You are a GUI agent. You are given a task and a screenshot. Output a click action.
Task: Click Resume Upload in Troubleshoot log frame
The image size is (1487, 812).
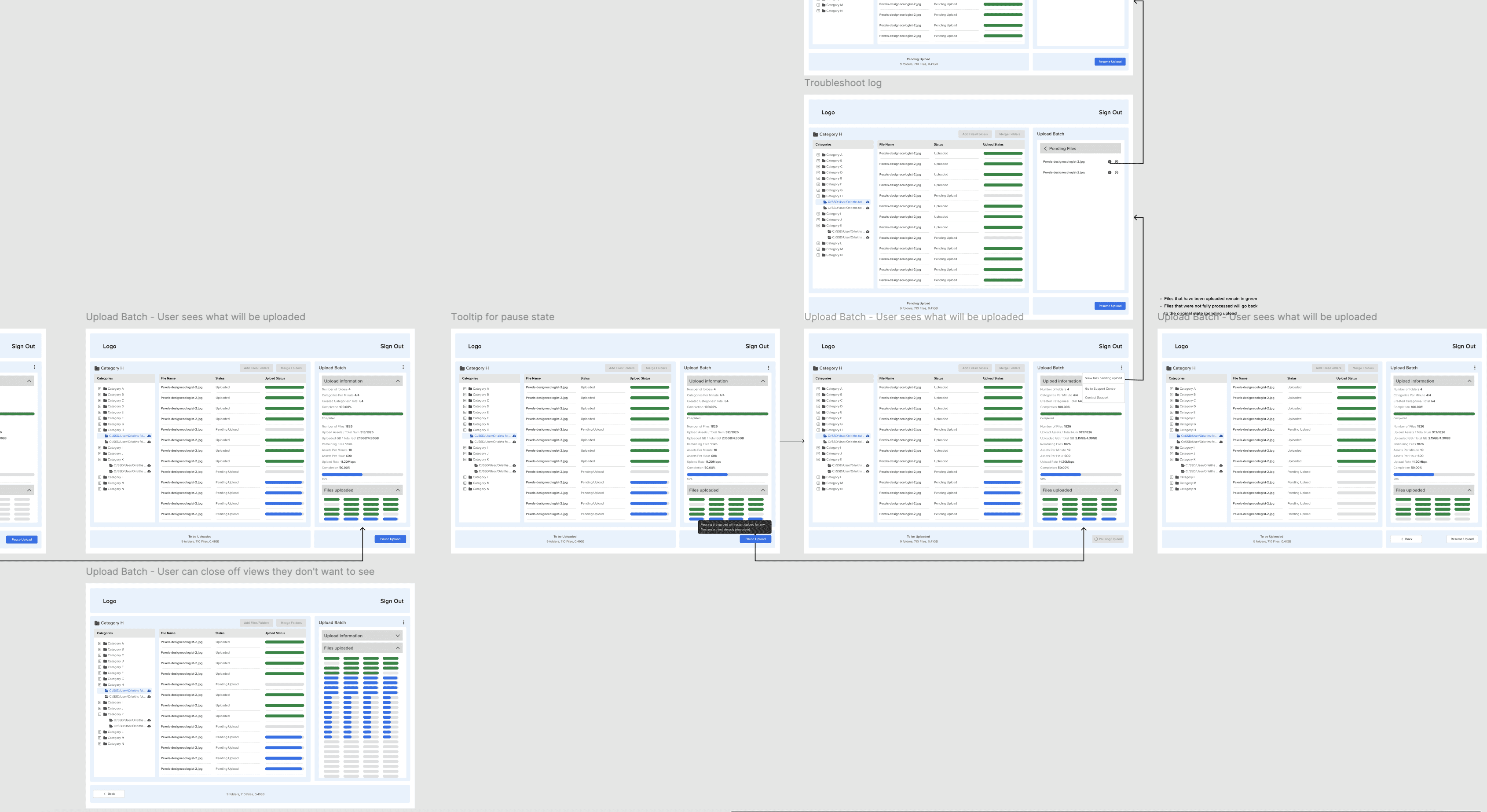pos(1110,306)
